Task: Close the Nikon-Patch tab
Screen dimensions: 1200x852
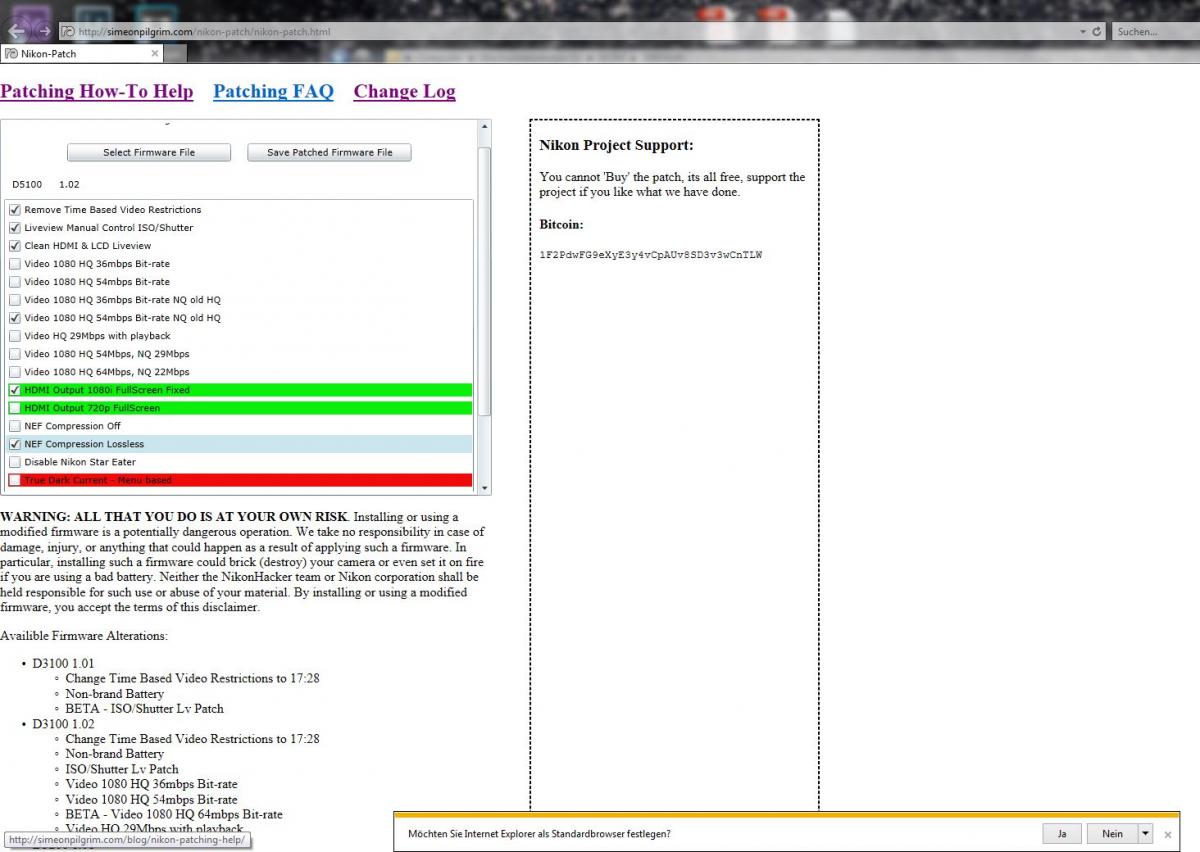Action: click(x=155, y=53)
